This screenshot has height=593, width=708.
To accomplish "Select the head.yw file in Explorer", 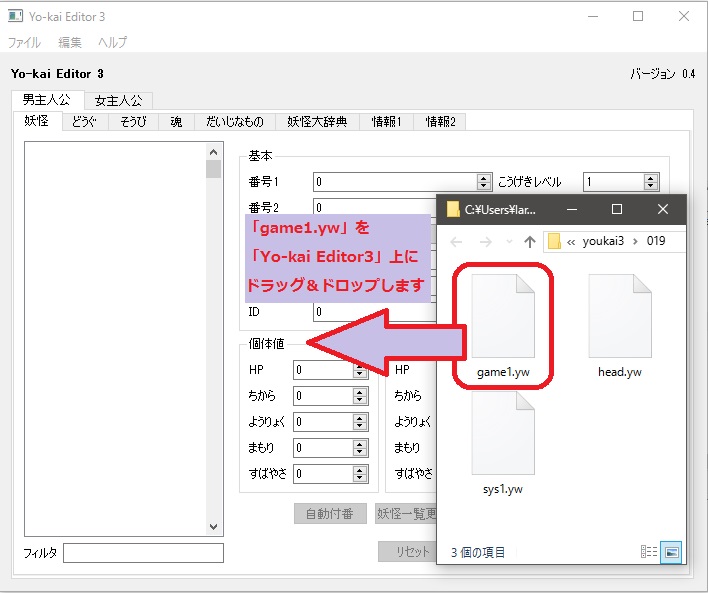I will [x=620, y=326].
